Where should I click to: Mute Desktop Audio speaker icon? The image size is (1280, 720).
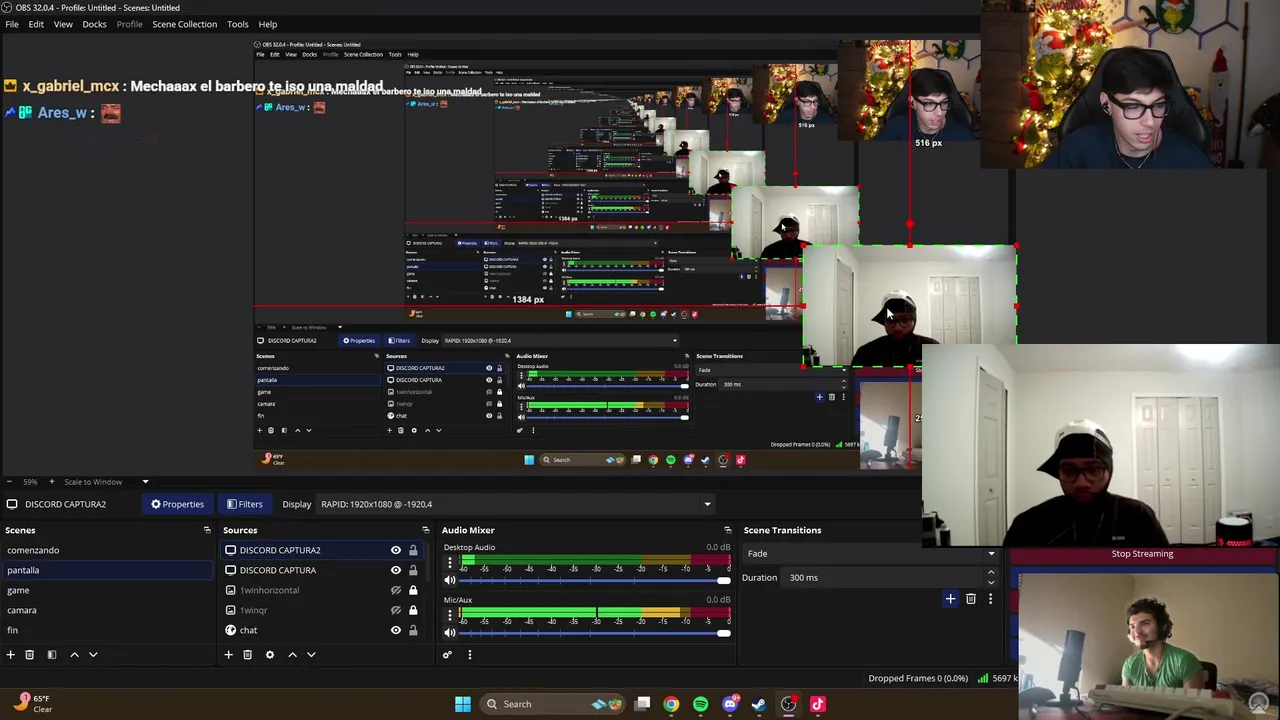tap(449, 580)
